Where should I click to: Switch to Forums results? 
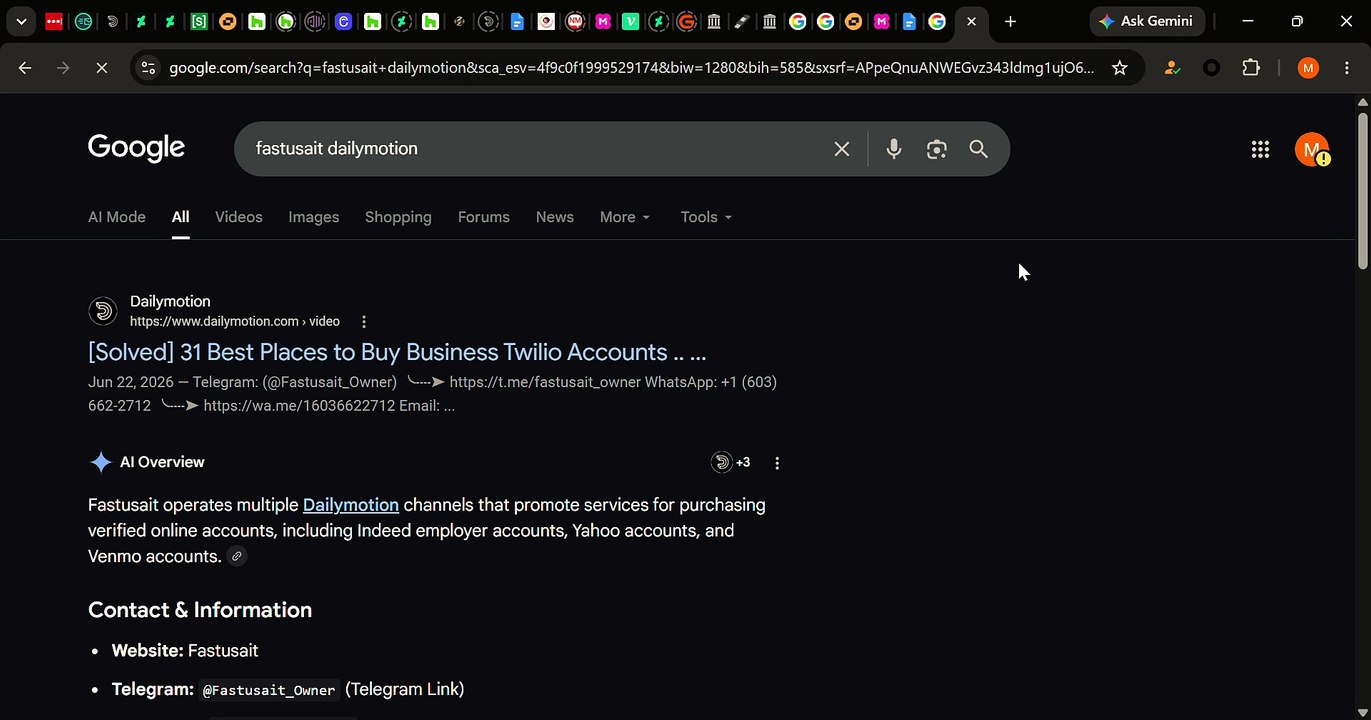pos(484,217)
